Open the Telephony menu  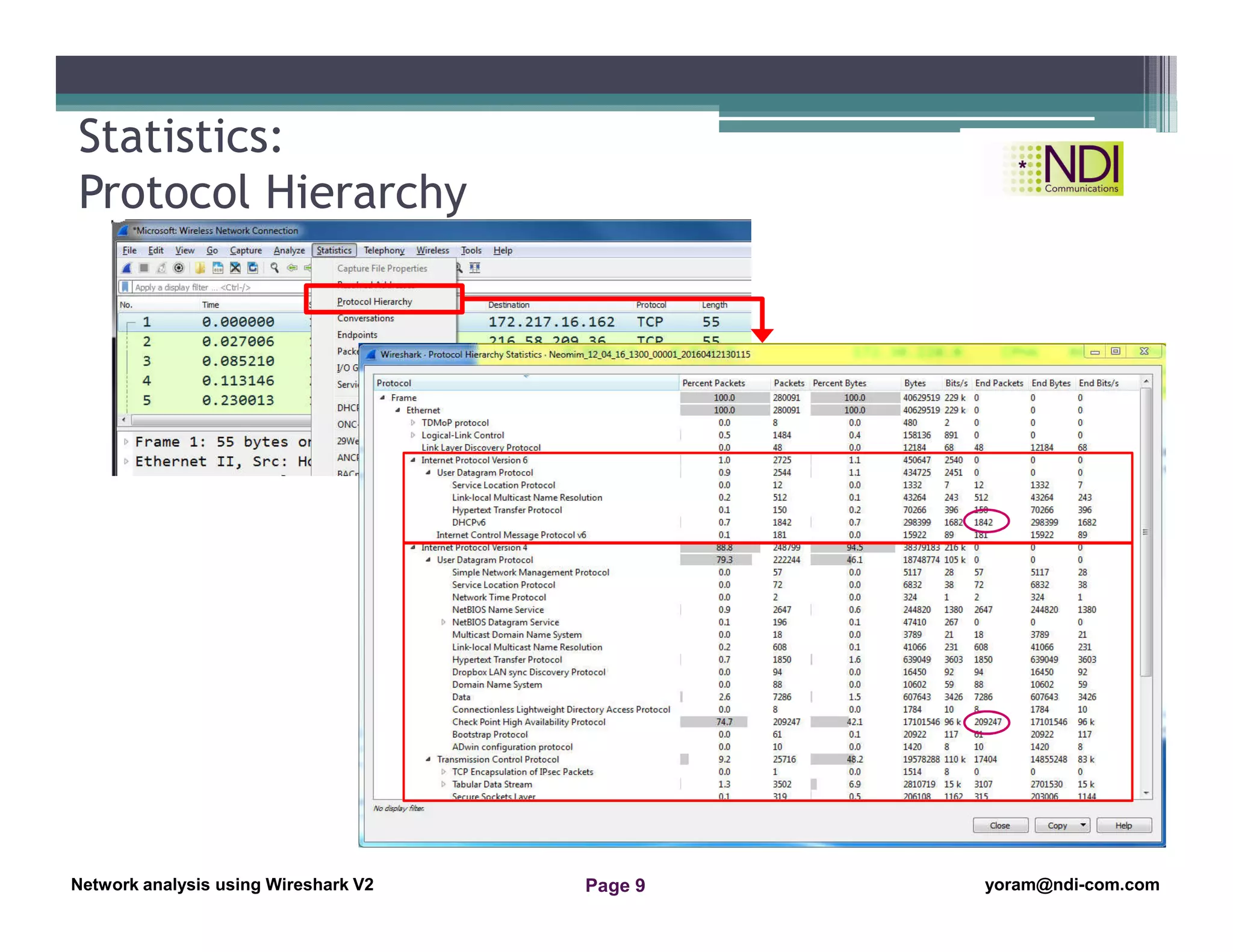(384, 250)
